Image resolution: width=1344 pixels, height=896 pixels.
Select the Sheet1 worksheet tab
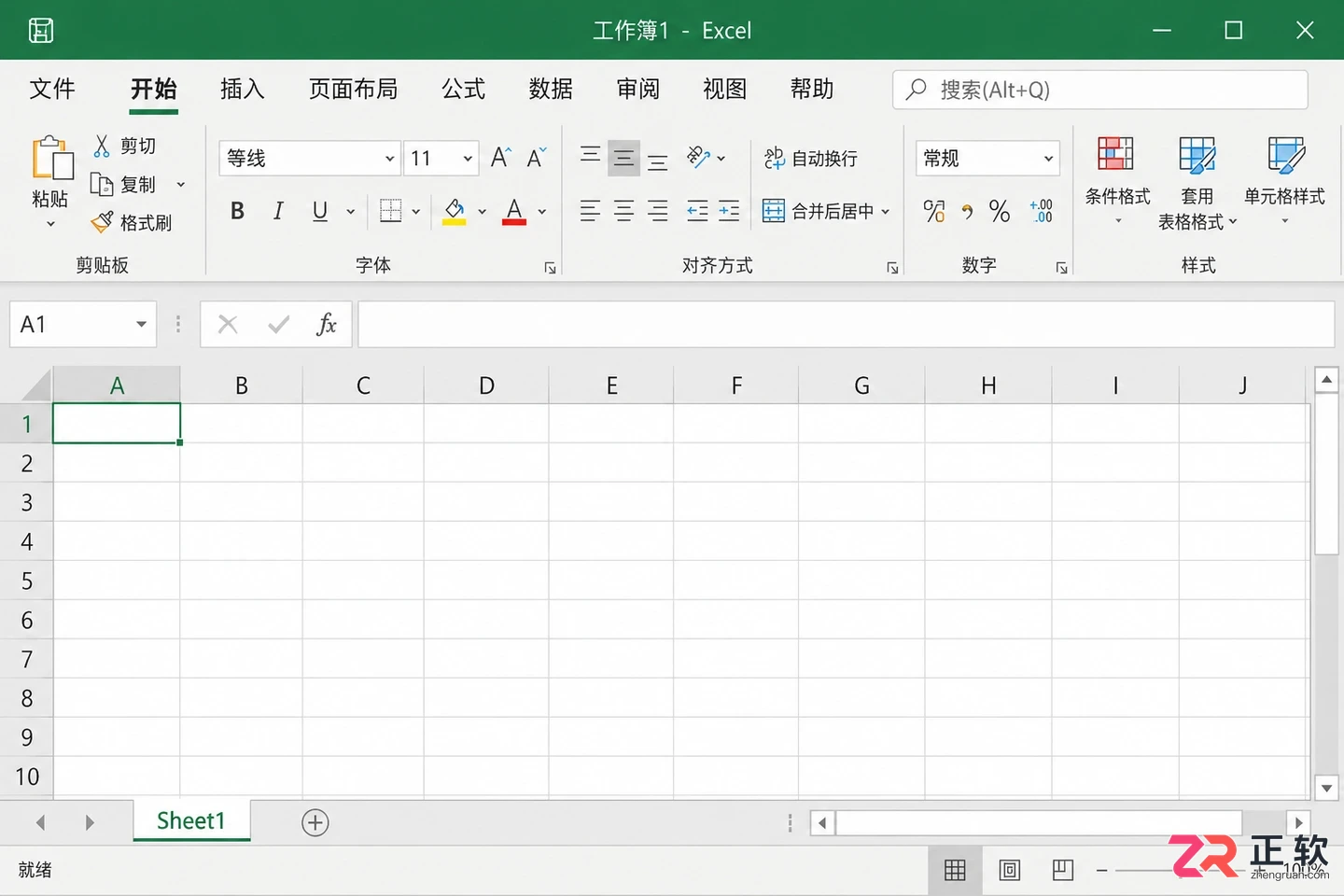click(x=191, y=821)
